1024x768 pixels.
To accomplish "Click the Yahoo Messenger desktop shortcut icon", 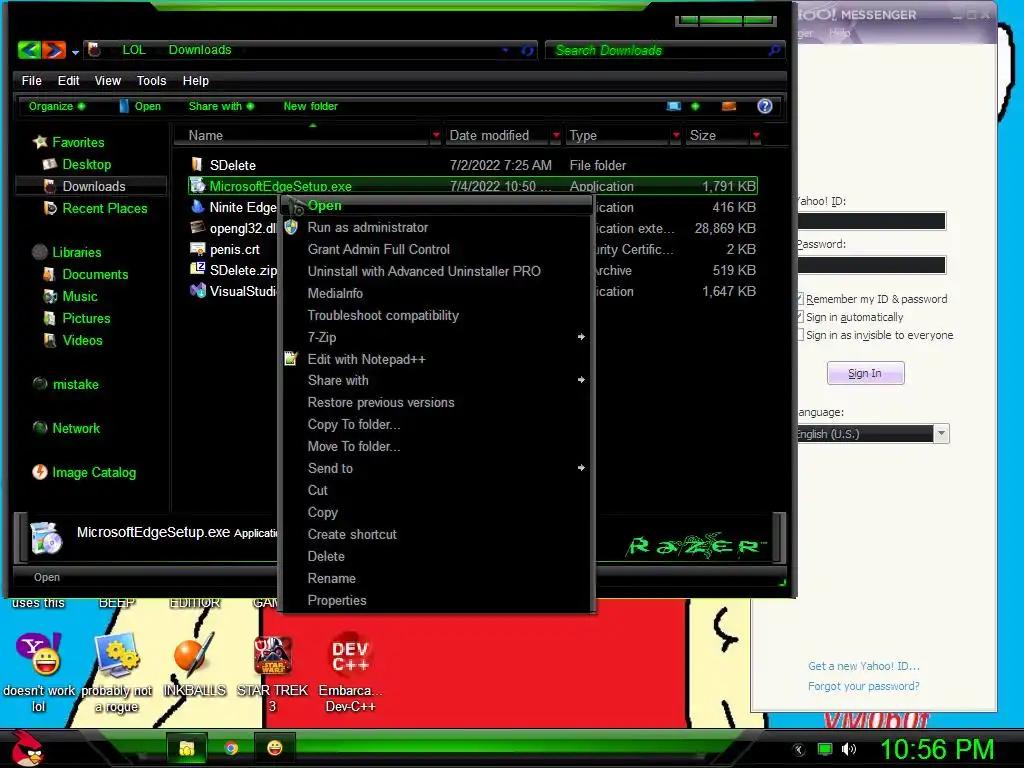I will [39, 654].
